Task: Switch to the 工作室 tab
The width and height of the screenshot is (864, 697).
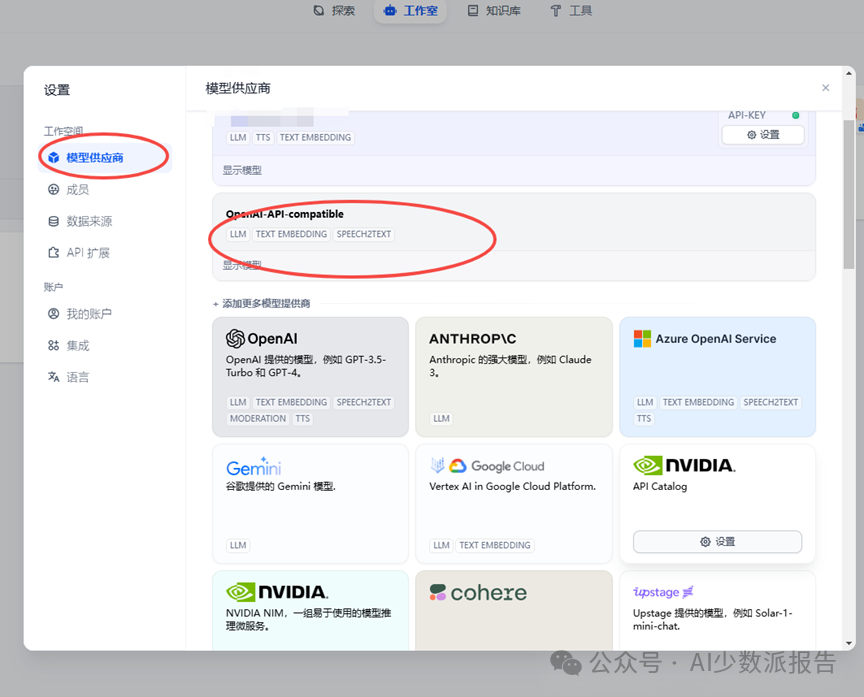Action: click(x=411, y=10)
